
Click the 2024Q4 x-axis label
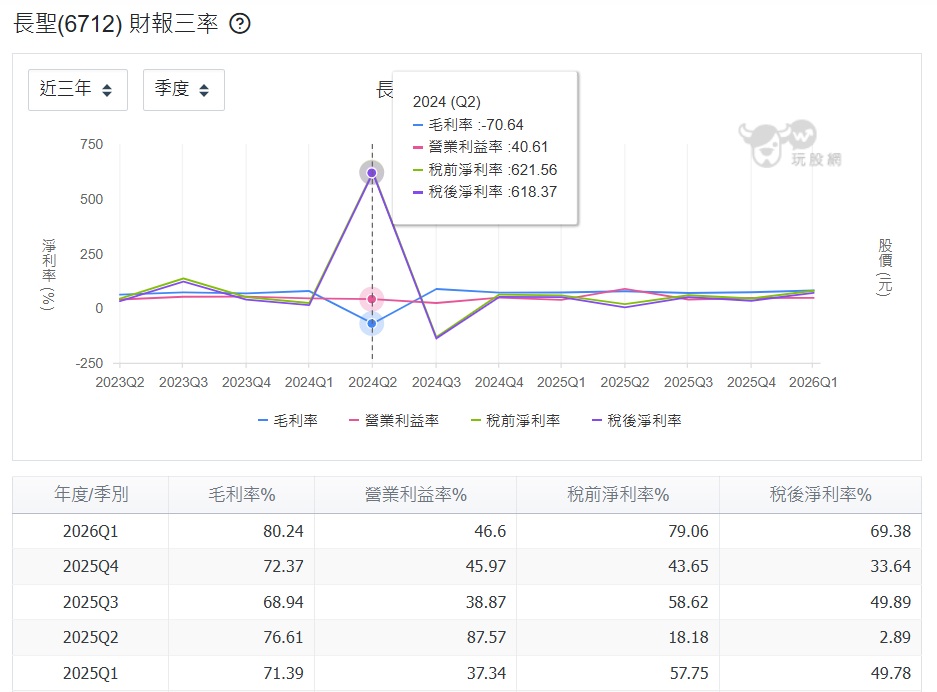pos(499,382)
